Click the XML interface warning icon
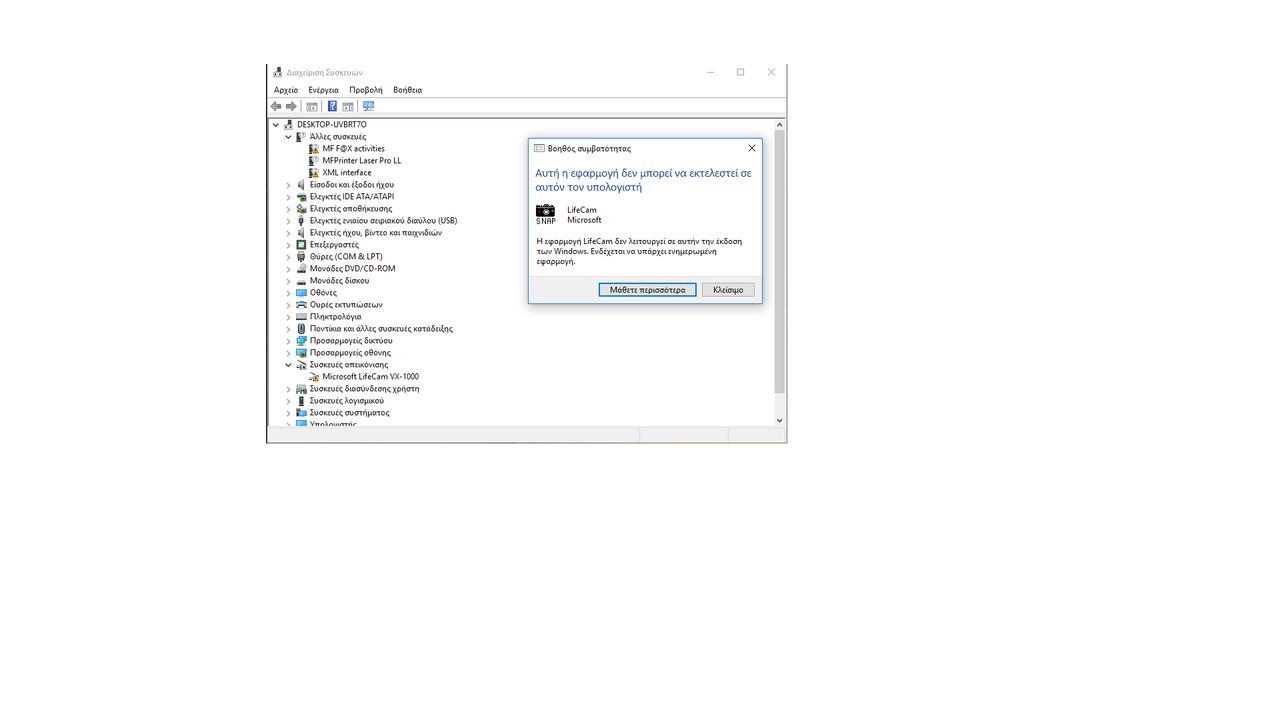Screen dimensions: 1280x720 [314, 173]
